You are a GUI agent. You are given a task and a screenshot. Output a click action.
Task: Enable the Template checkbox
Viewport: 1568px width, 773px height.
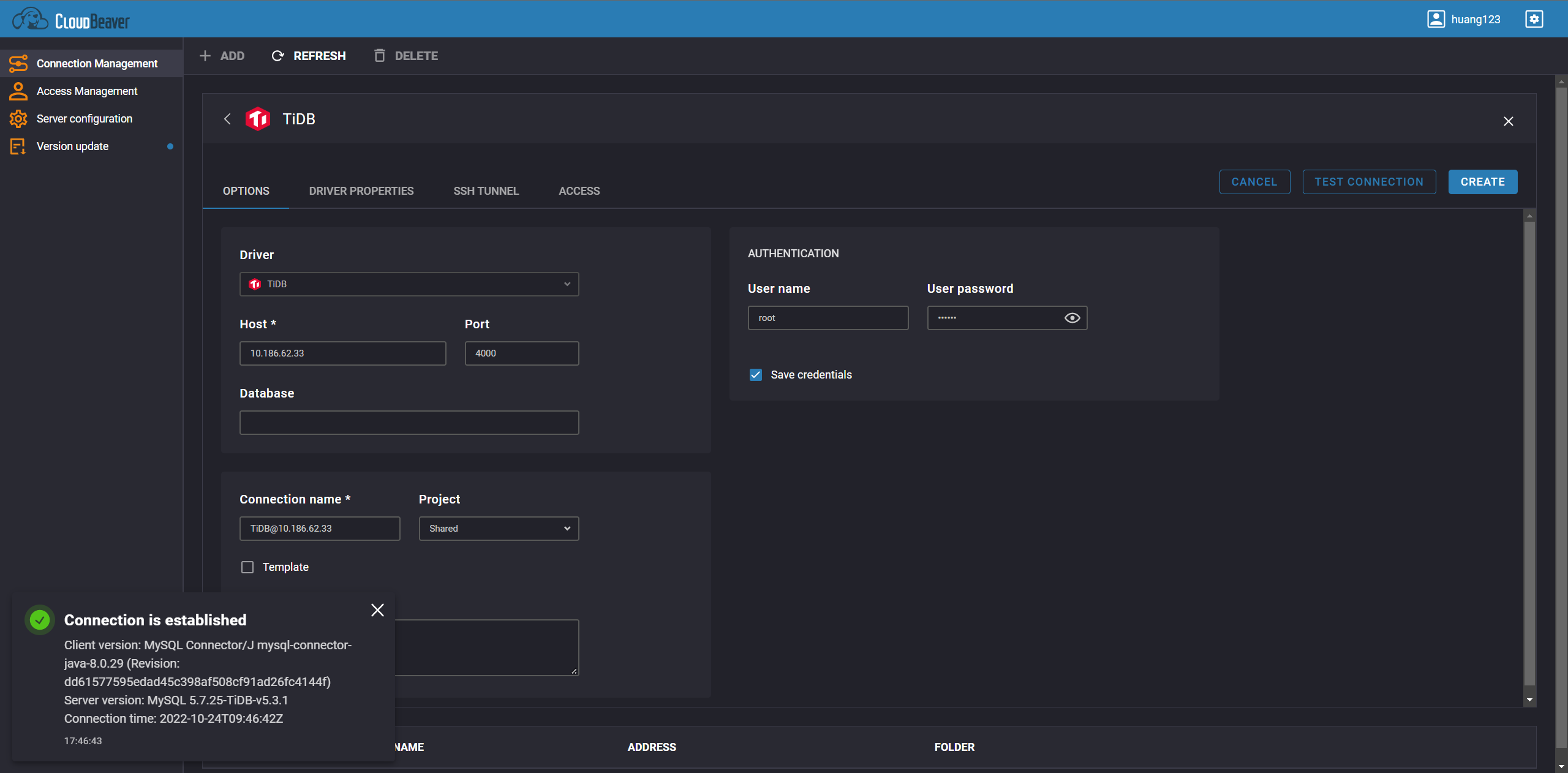click(x=247, y=567)
